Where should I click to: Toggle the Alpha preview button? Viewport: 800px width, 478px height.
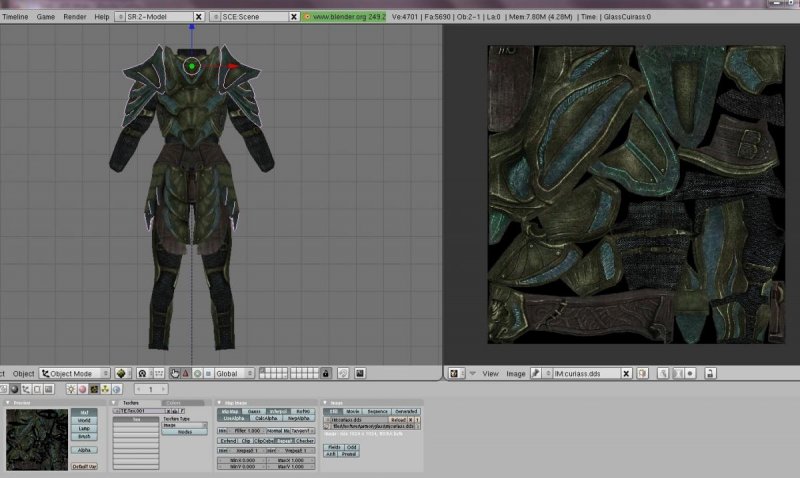[84, 450]
